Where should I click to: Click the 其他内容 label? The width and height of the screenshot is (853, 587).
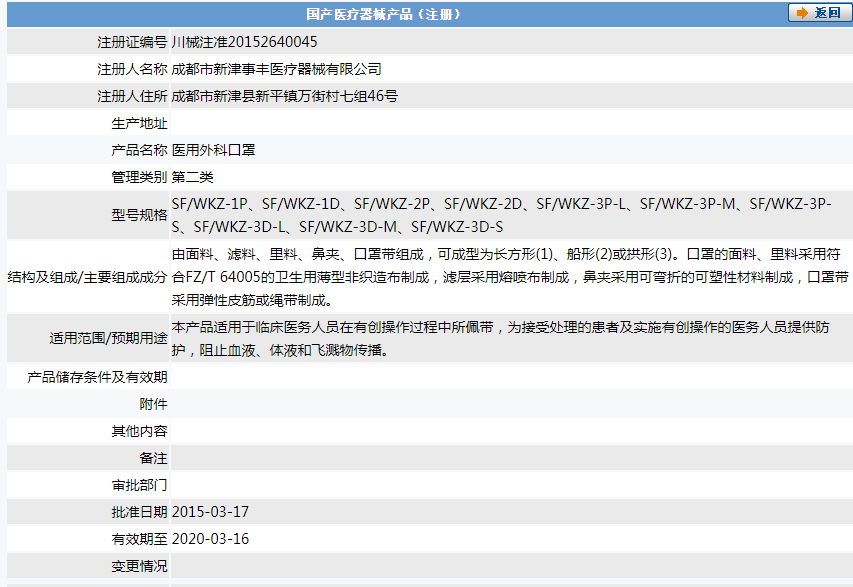point(139,431)
